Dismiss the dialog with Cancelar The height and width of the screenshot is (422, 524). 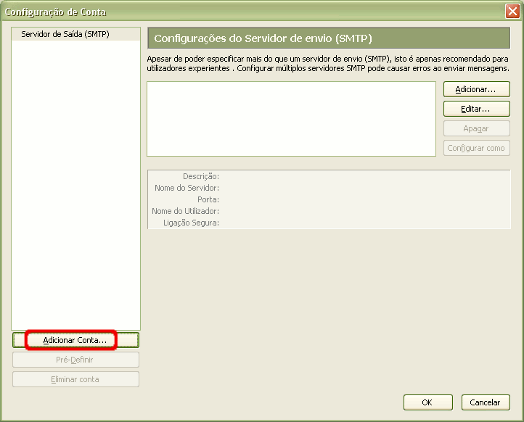[x=485, y=402]
